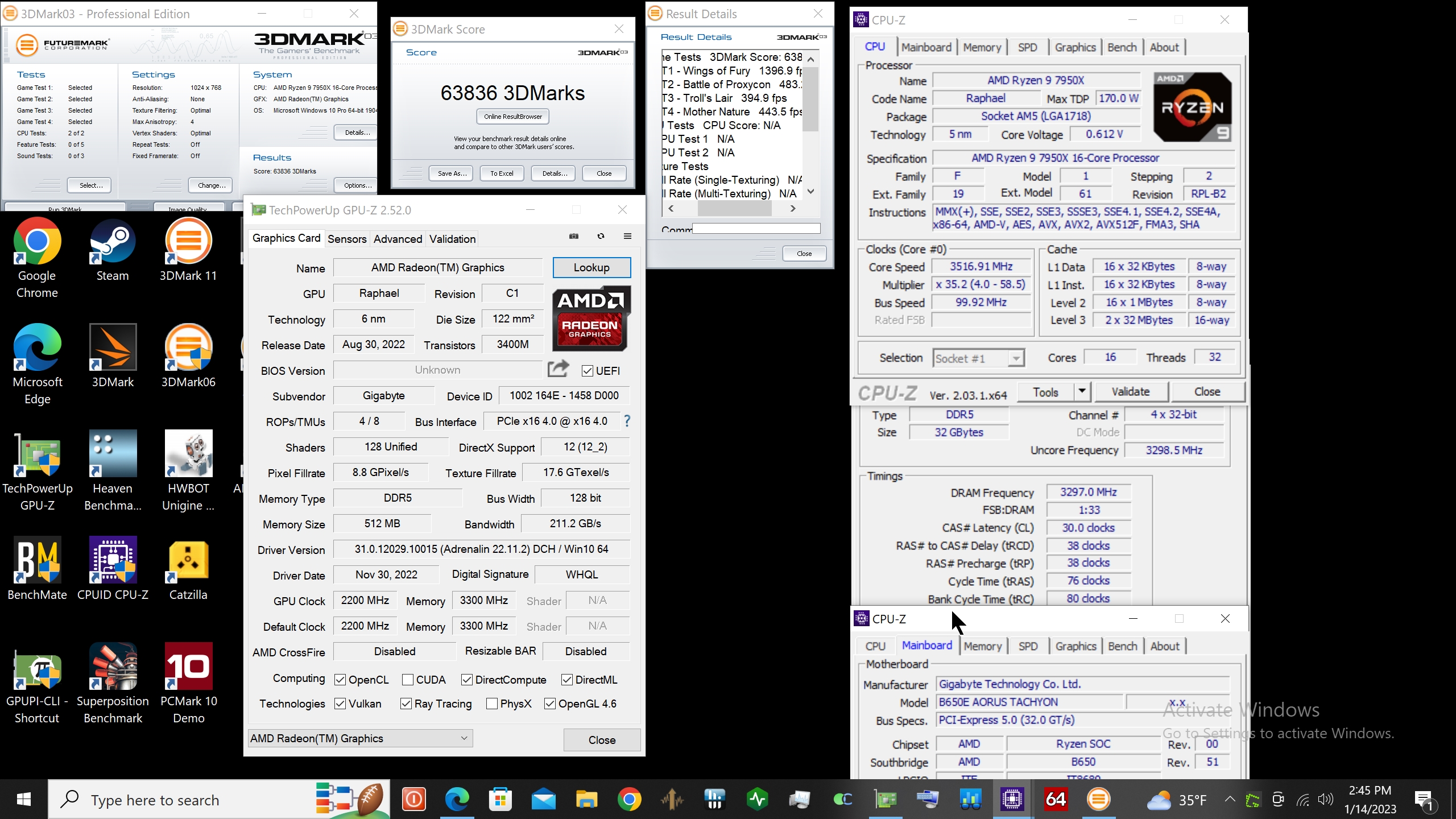This screenshot has width=1456, height=819.
Task: Click GPU-Z refresh icon
Action: (x=601, y=236)
